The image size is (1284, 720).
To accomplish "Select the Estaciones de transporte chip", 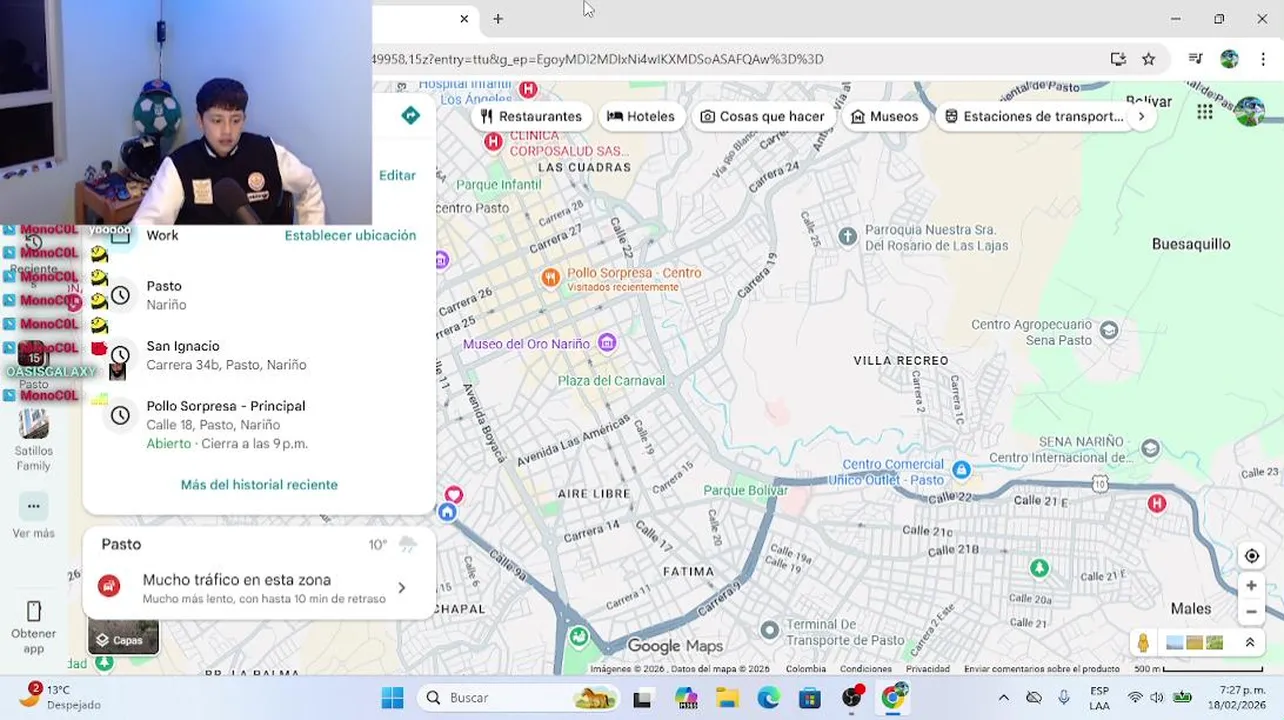I will pos(1034,116).
